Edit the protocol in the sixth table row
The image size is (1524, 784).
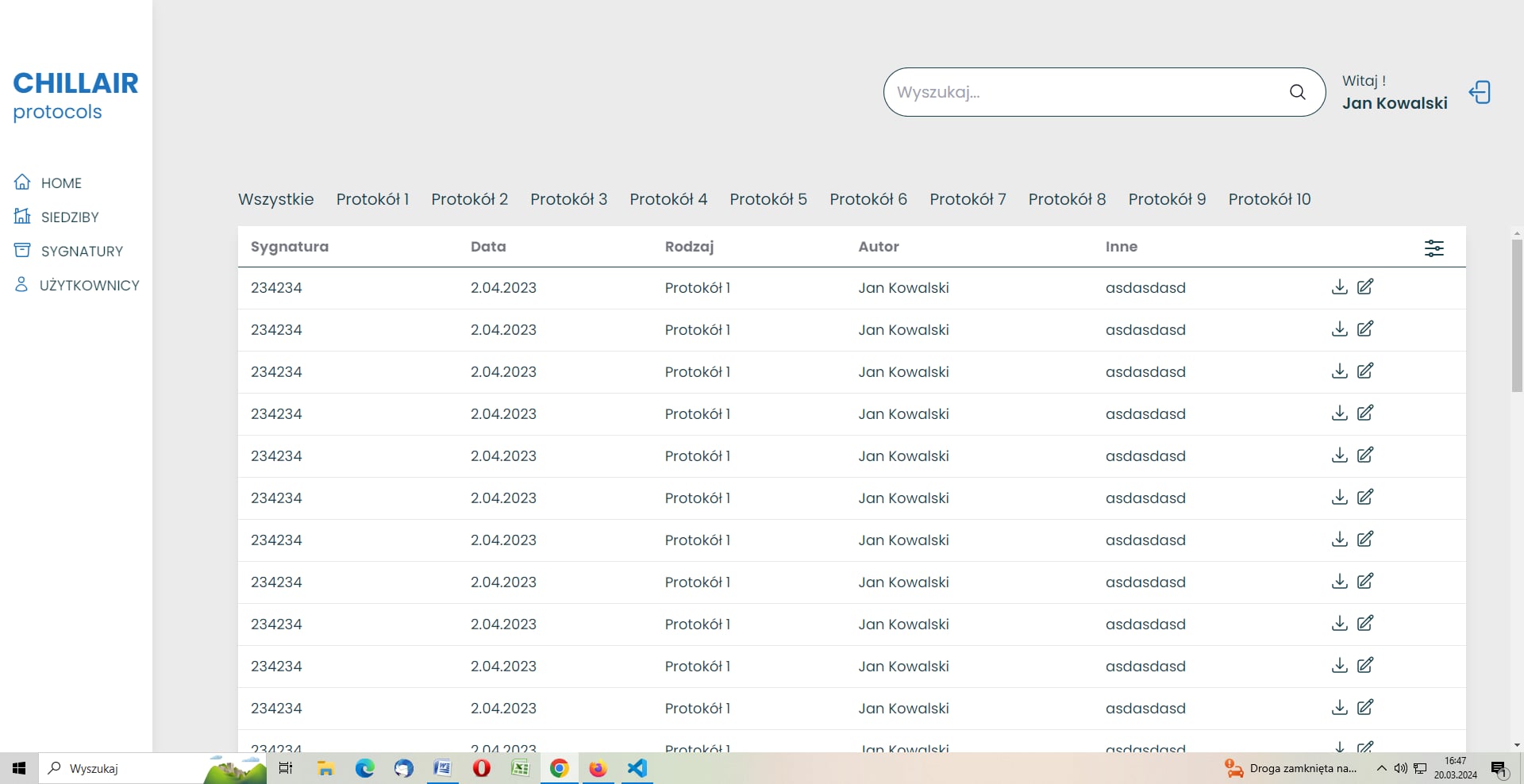click(1365, 497)
